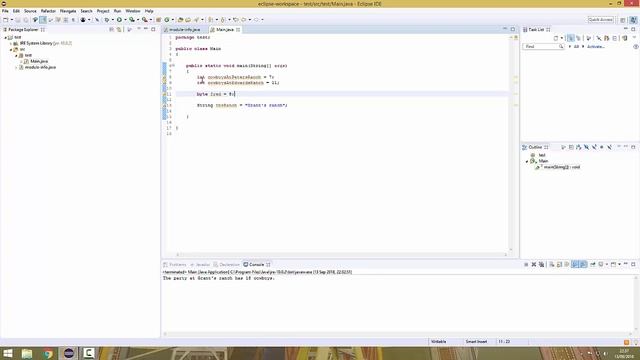This screenshot has width=640, height=360.
Task: Toggle show console on standard output change
Action: click(575, 264)
